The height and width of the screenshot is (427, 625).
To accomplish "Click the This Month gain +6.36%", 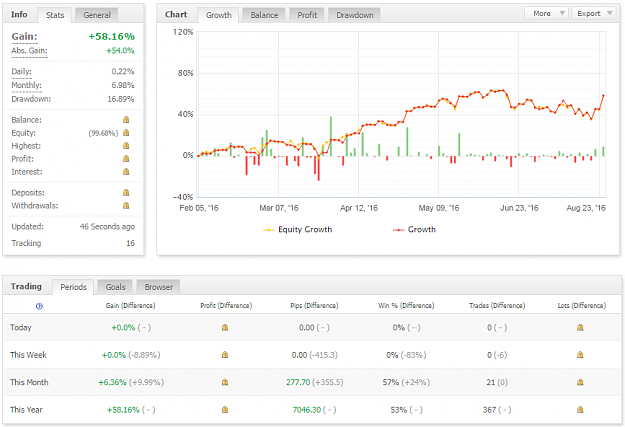I will (x=112, y=382).
